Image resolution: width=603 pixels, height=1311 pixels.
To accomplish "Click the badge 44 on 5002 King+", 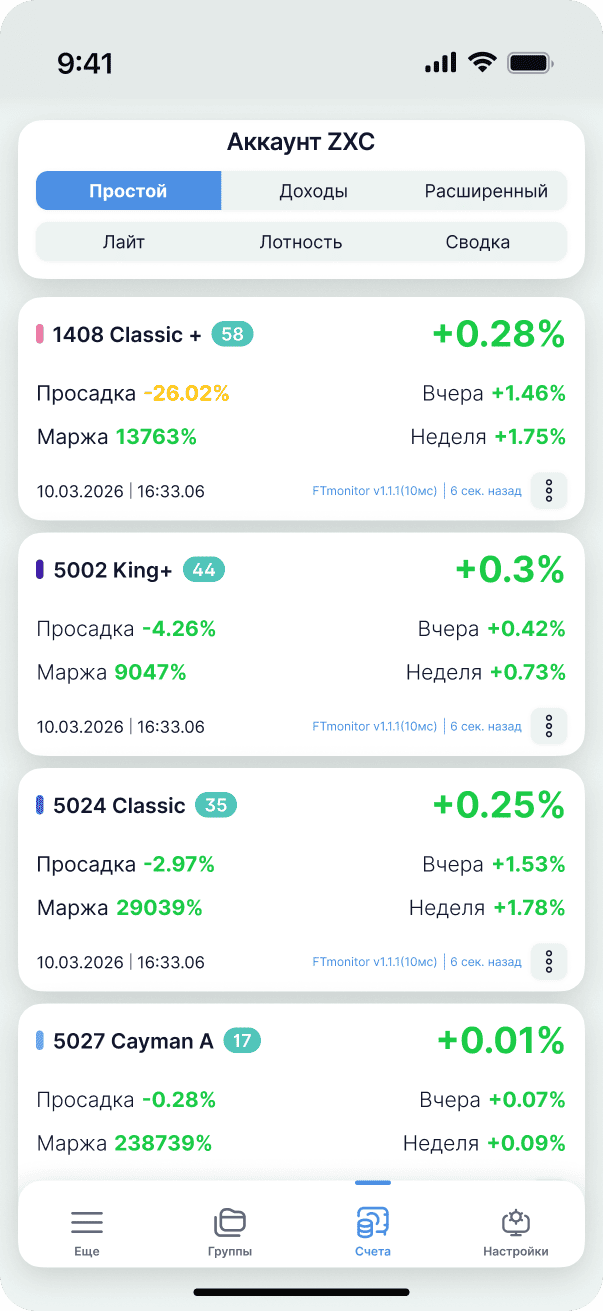I will coord(204,570).
